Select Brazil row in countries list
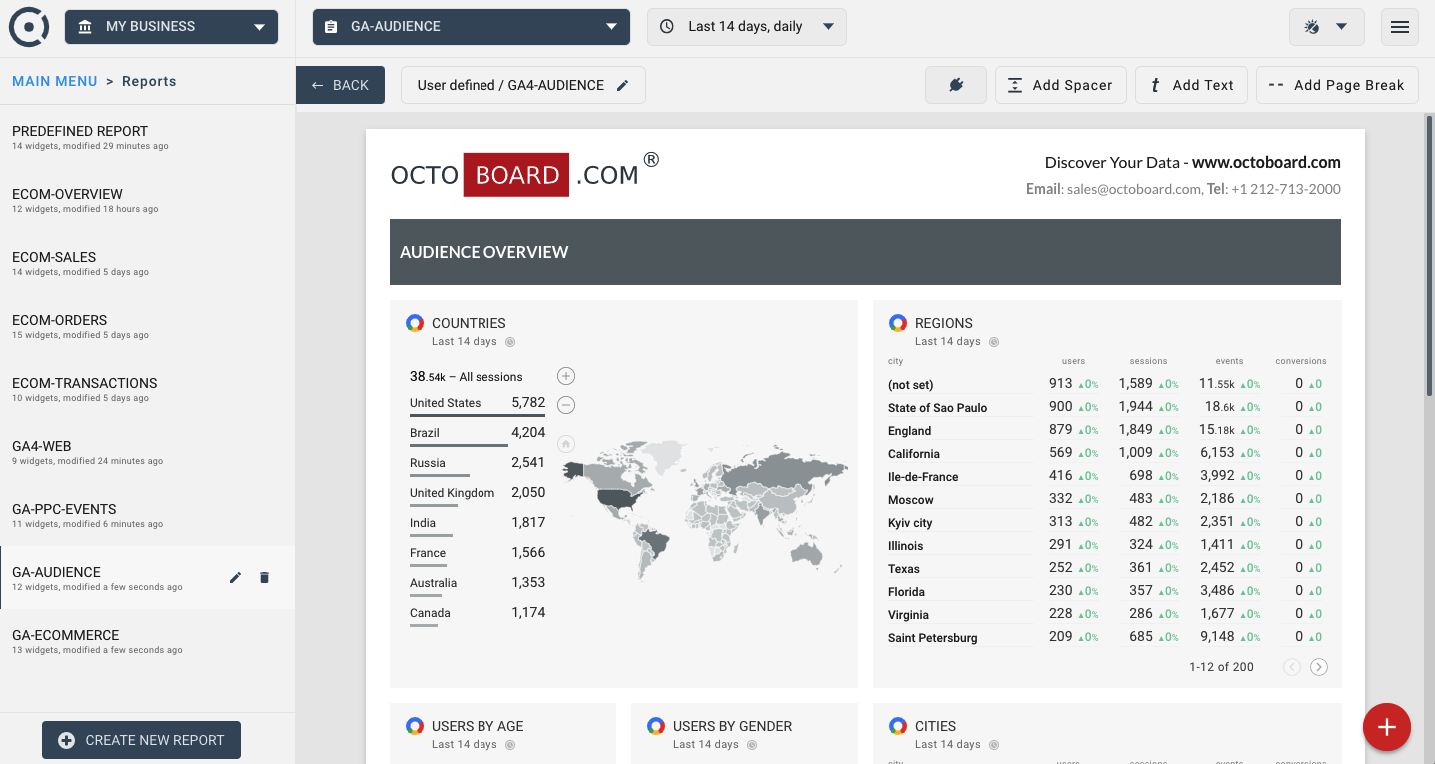 [477, 433]
